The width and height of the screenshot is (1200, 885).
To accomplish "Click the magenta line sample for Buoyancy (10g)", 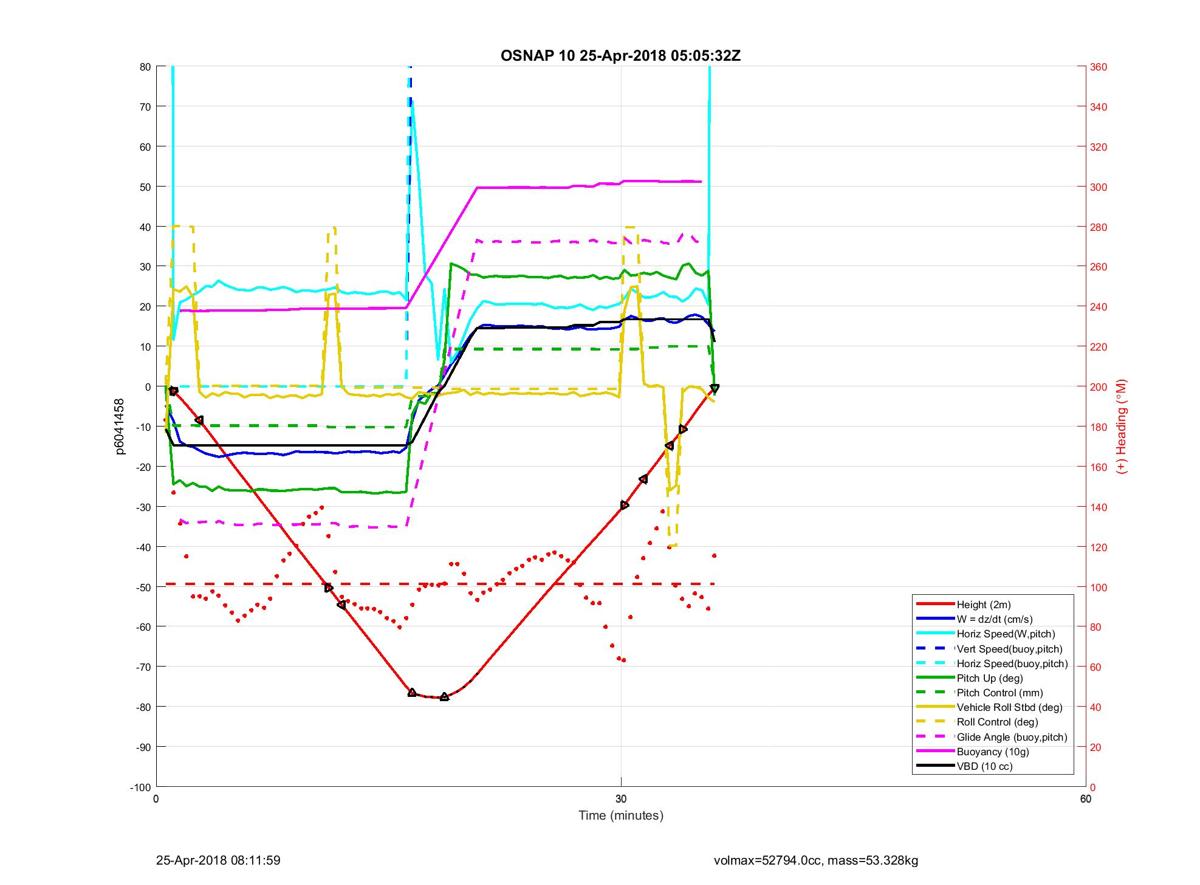I will 934,752.
